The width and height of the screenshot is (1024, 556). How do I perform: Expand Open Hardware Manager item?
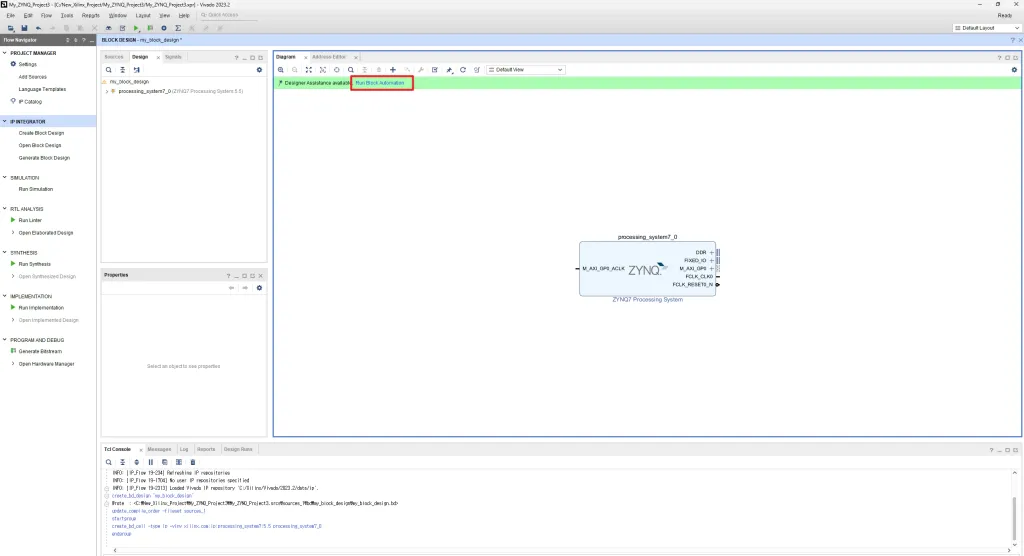(13, 364)
